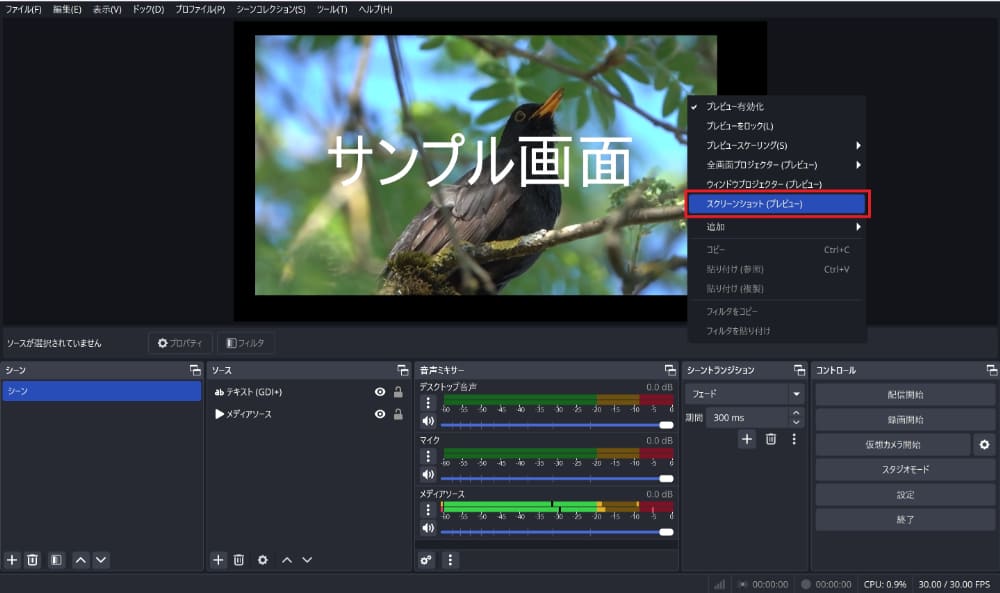The image size is (1000, 593).
Task: Open マイク channel options dots
Action: 428,457
